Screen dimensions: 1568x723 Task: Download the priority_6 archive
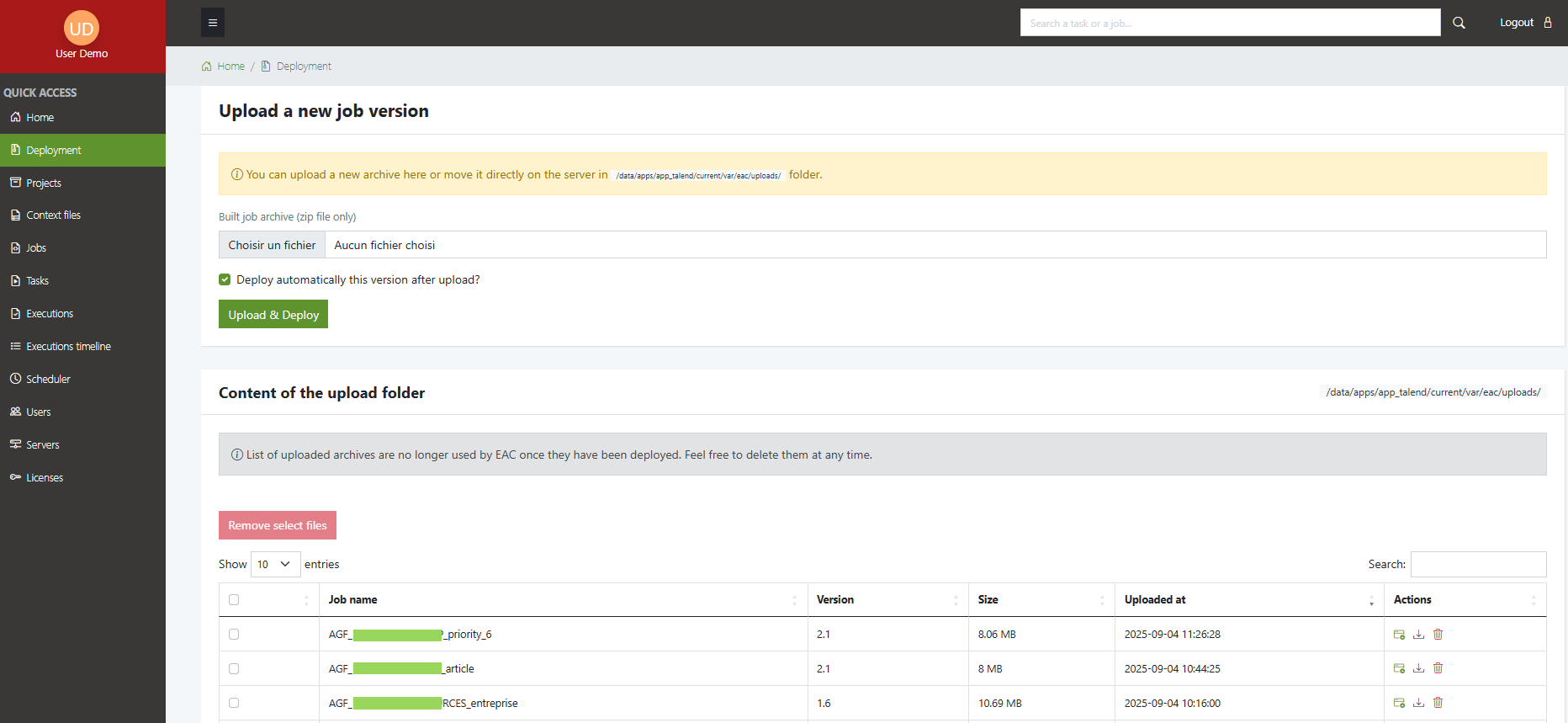click(x=1418, y=635)
